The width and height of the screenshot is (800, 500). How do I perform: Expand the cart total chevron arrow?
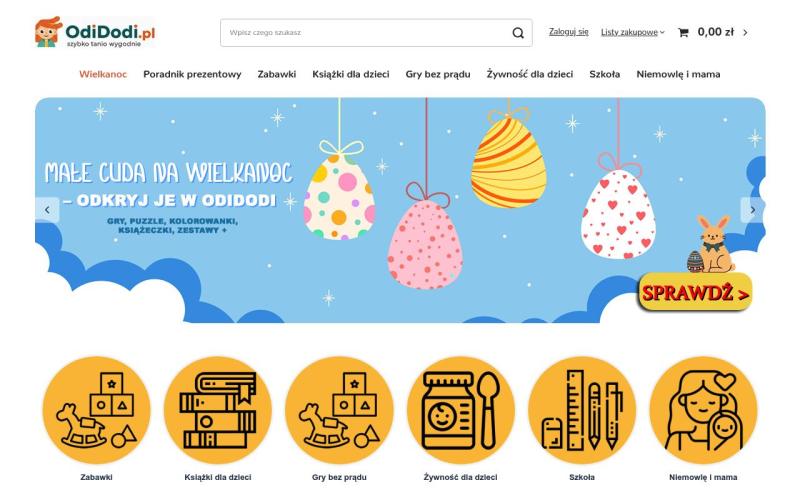[745, 33]
